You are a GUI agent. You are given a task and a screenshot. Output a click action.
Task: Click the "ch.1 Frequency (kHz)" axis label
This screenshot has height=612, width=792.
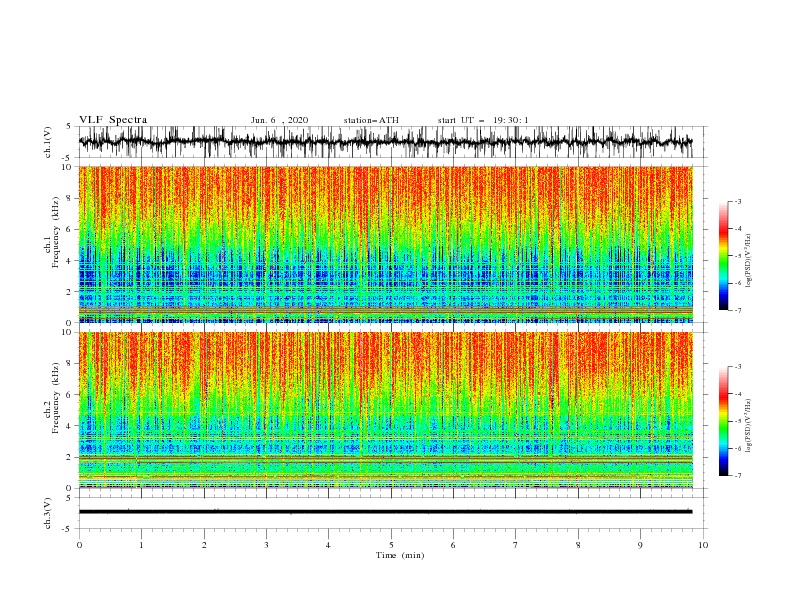click(51, 232)
